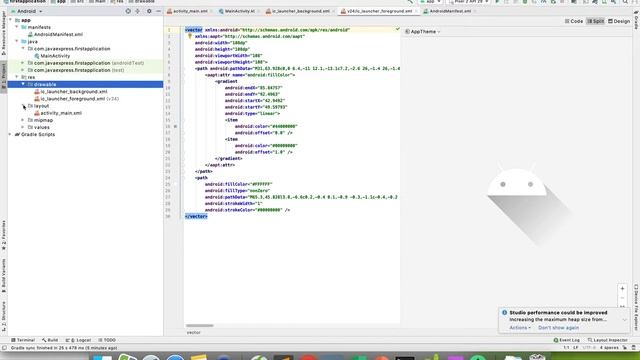Collapse the java folder node
This screenshot has width=640, height=360.
click(x=17, y=41)
